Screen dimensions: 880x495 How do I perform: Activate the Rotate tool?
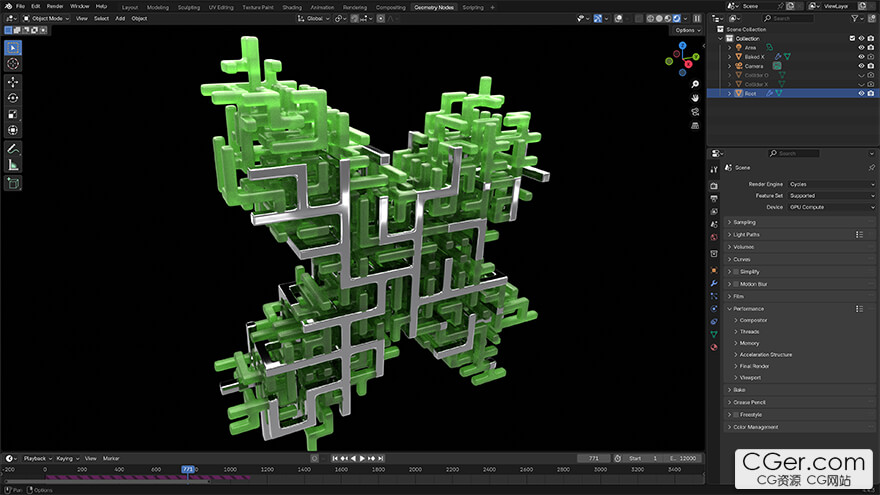pyautogui.click(x=13, y=97)
